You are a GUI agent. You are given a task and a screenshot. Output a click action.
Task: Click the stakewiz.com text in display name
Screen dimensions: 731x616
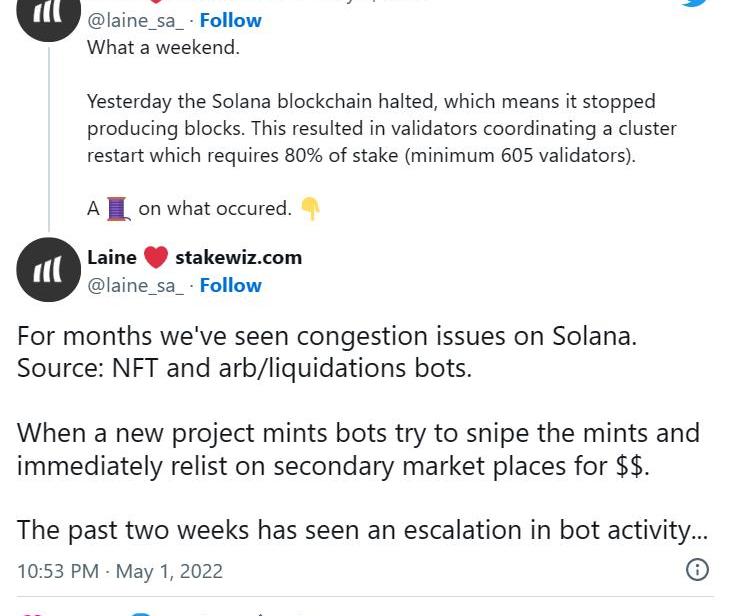(x=238, y=257)
